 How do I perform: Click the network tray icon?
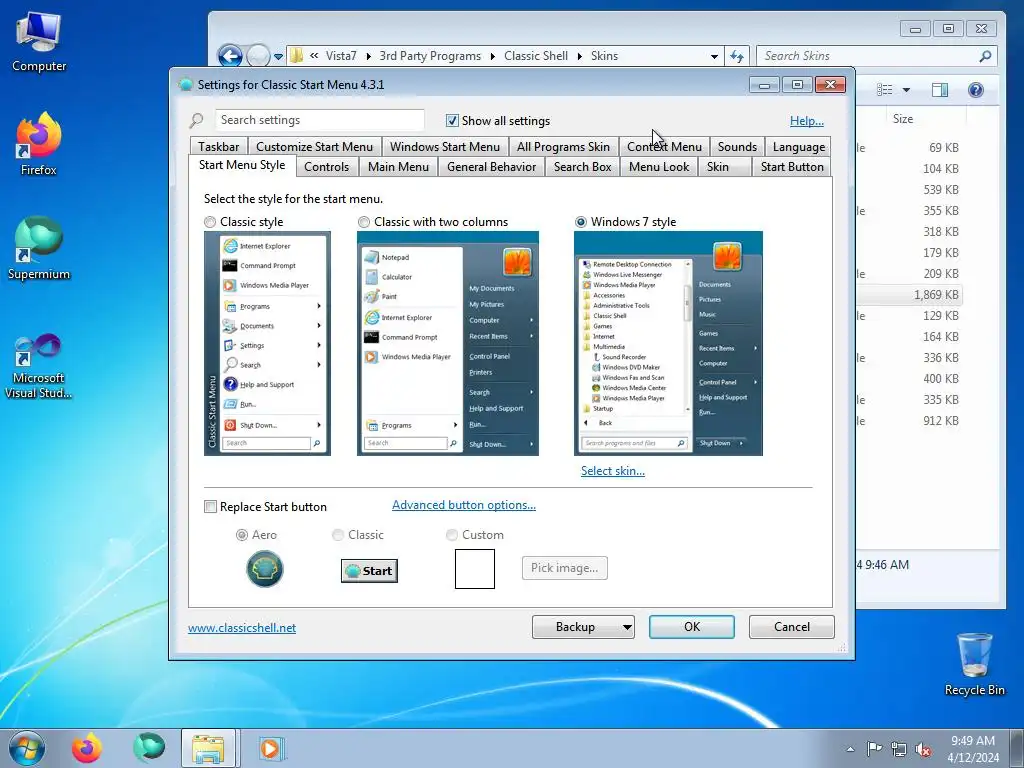pos(899,749)
